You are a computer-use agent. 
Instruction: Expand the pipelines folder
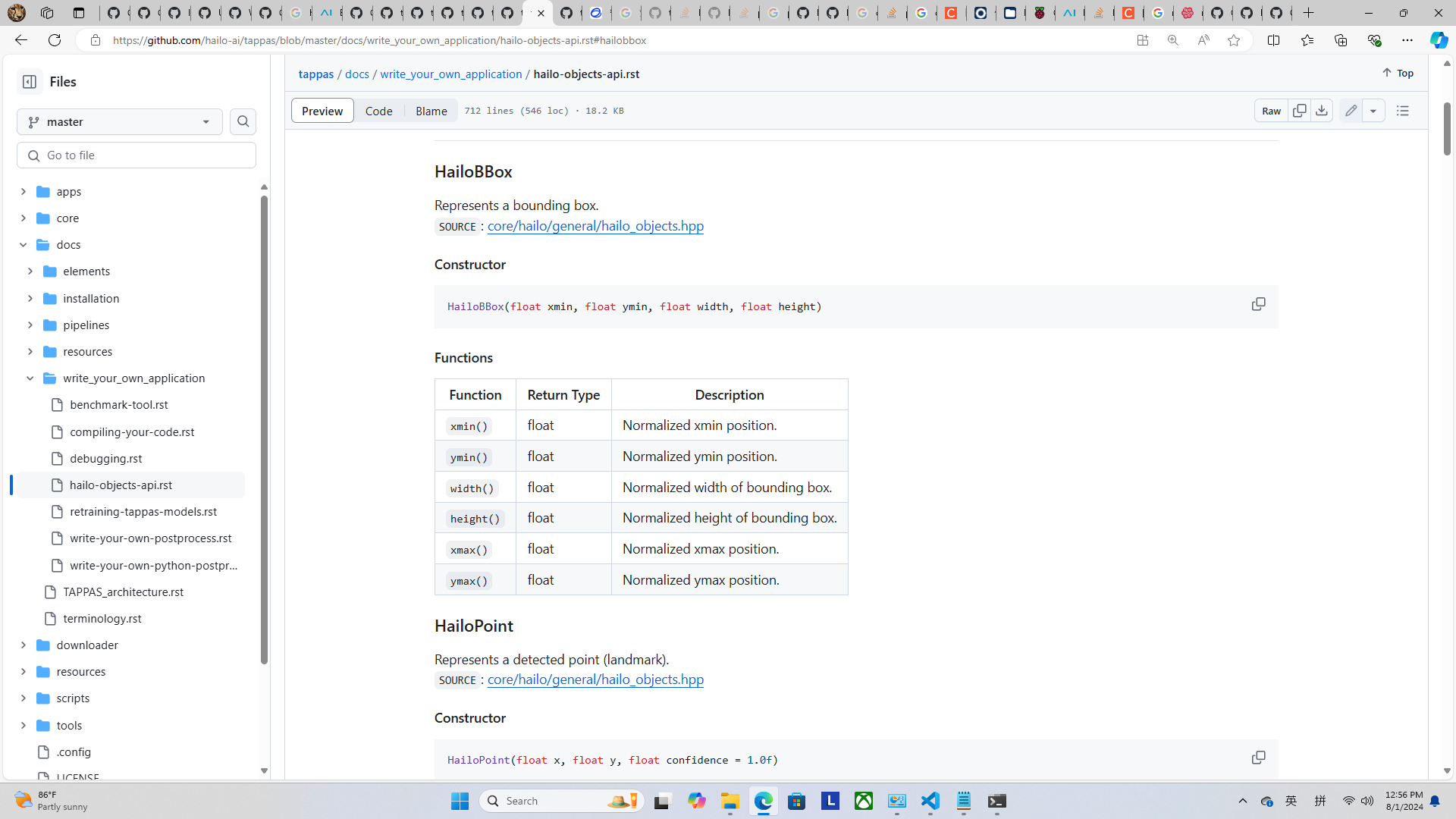[x=30, y=325]
